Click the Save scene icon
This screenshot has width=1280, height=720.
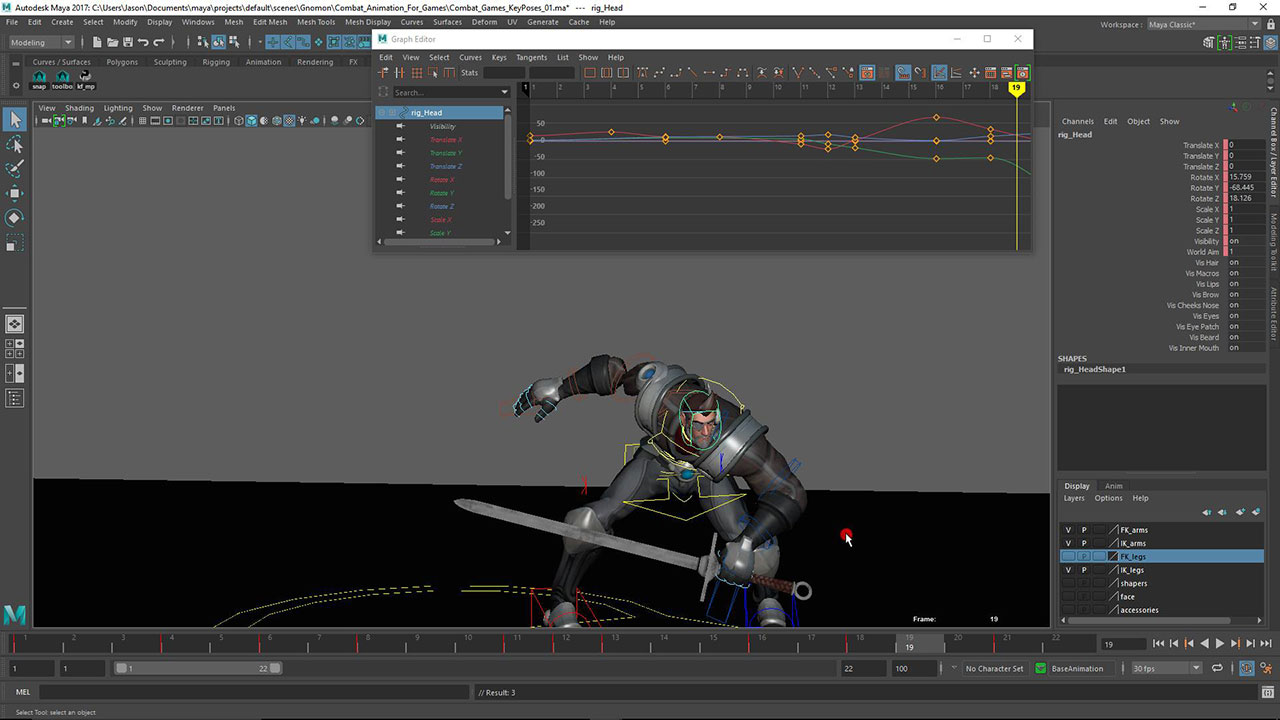[x=126, y=42]
